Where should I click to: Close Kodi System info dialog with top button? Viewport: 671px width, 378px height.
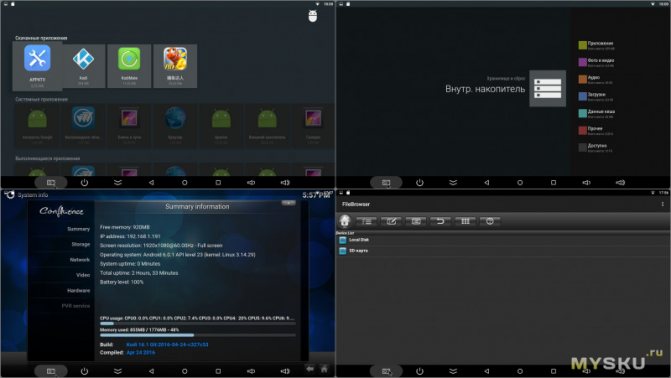(x=288, y=203)
